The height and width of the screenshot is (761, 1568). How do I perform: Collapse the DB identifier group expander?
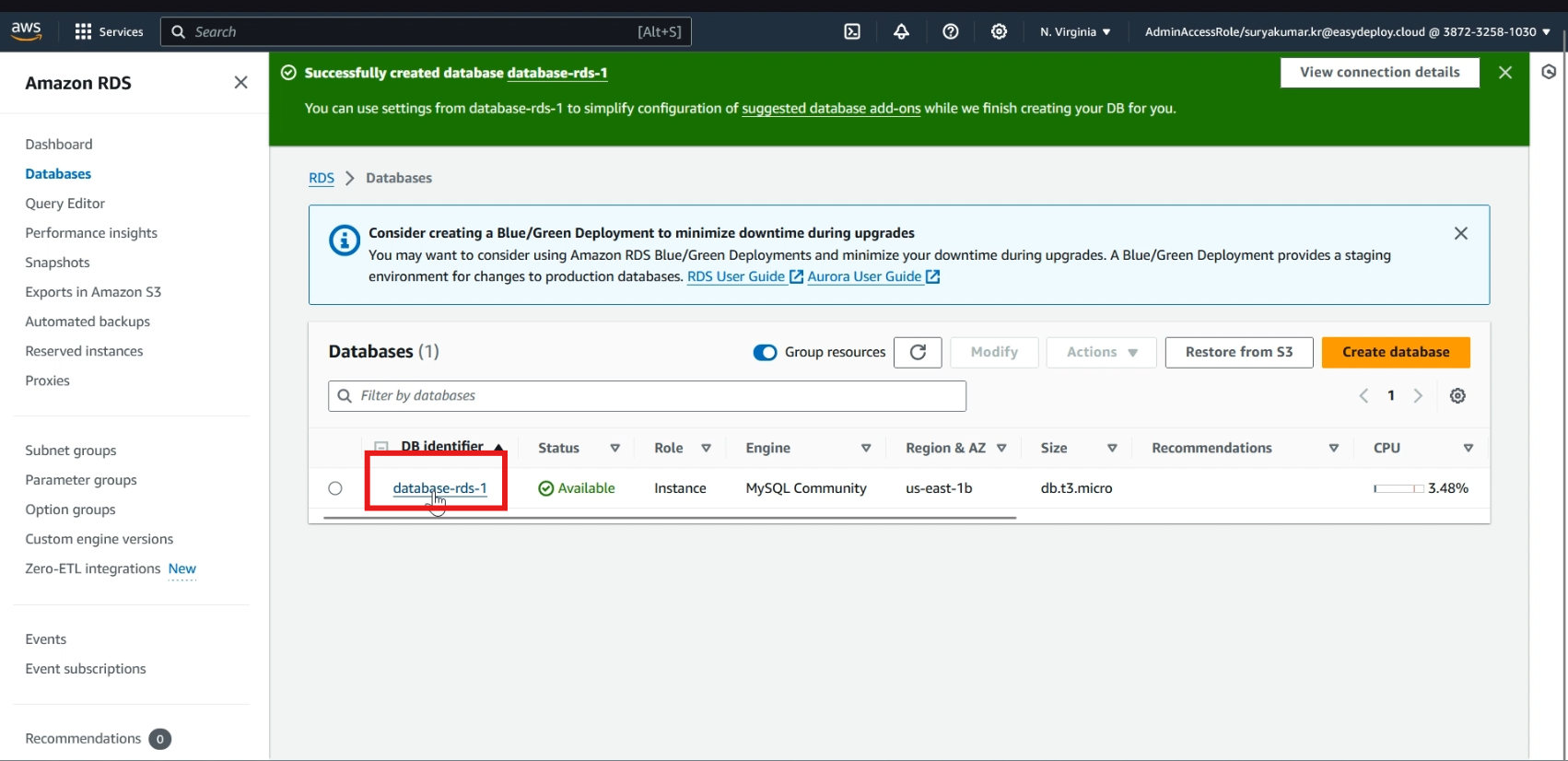[x=380, y=447]
